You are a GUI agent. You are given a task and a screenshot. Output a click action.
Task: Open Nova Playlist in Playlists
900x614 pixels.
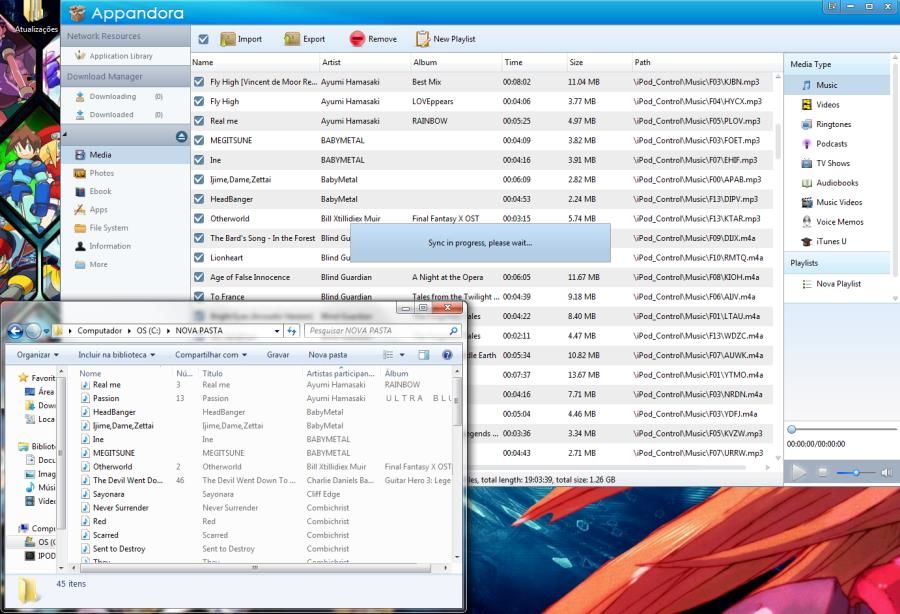click(838, 284)
